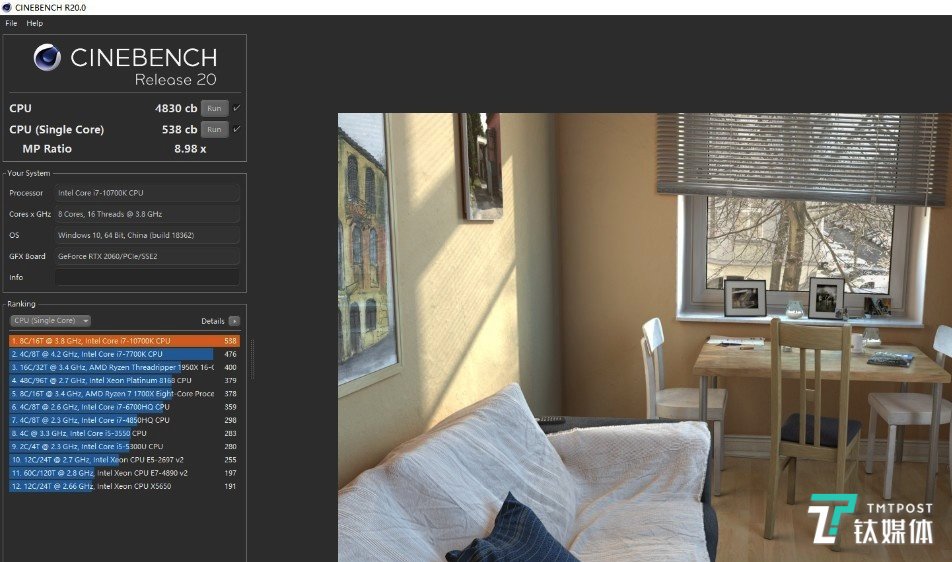Click the Cinebench logo sphere icon
Image resolution: width=952 pixels, height=562 pixels.
tap(47, 58)
